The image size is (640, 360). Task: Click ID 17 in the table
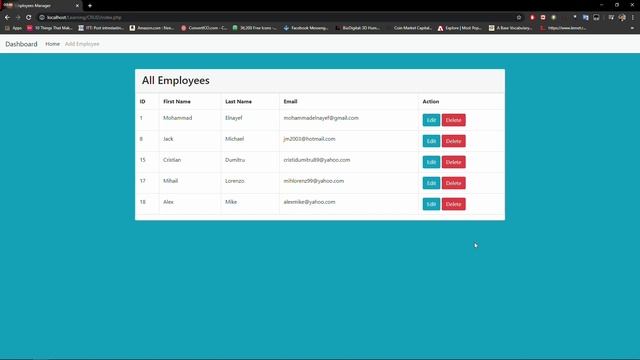coord(142,181)
